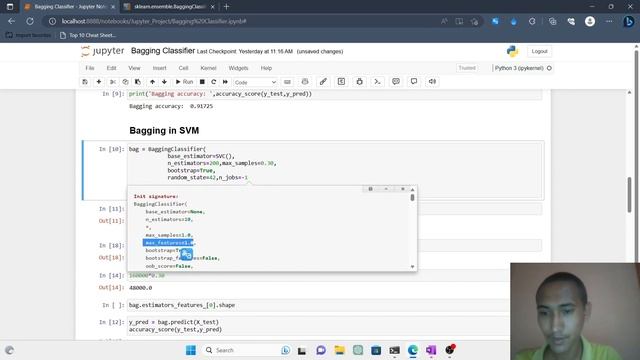Viewport: 640px width, 360px height.
Task: Open a new browser tab with plus
Action: tap(227, 7)
